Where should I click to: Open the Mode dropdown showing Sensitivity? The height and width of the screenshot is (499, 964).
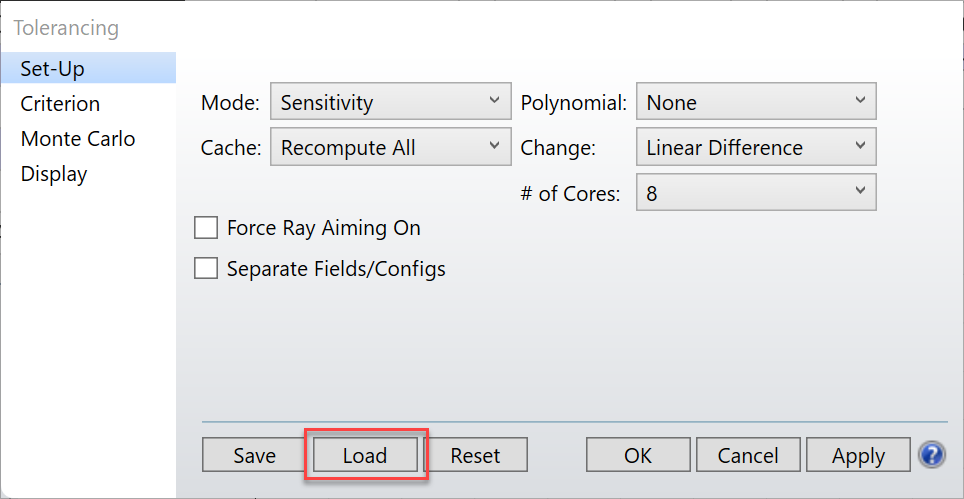point(390,101)
